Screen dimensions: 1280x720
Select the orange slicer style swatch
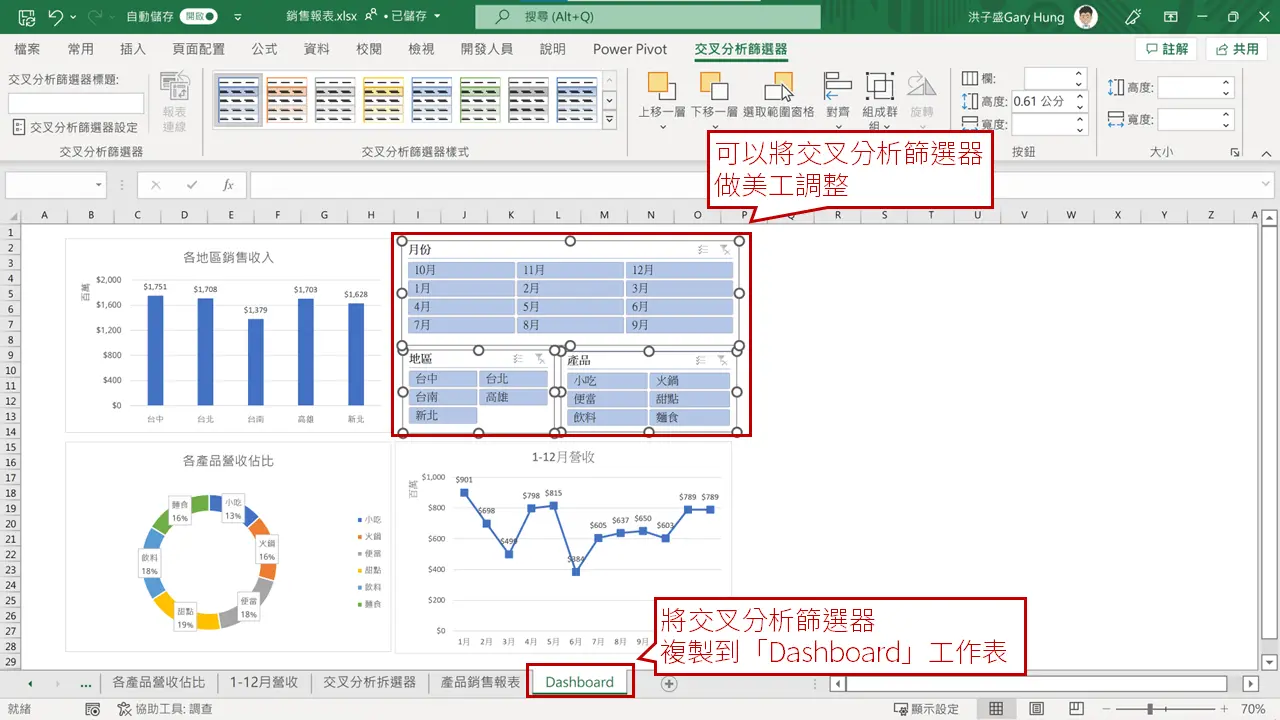pos(286,101)
